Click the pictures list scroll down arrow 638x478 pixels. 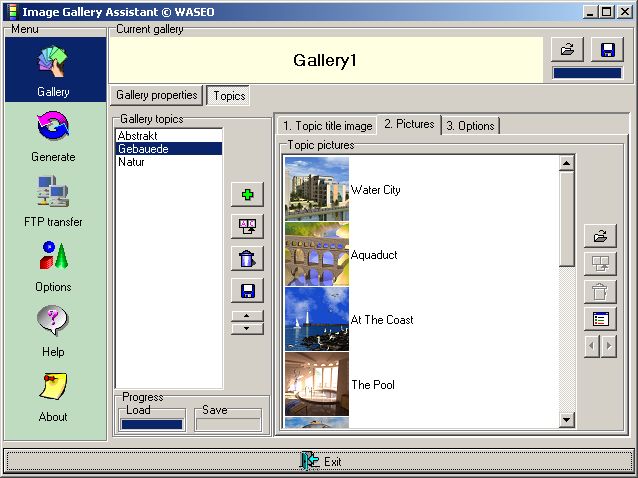(566, 419)
